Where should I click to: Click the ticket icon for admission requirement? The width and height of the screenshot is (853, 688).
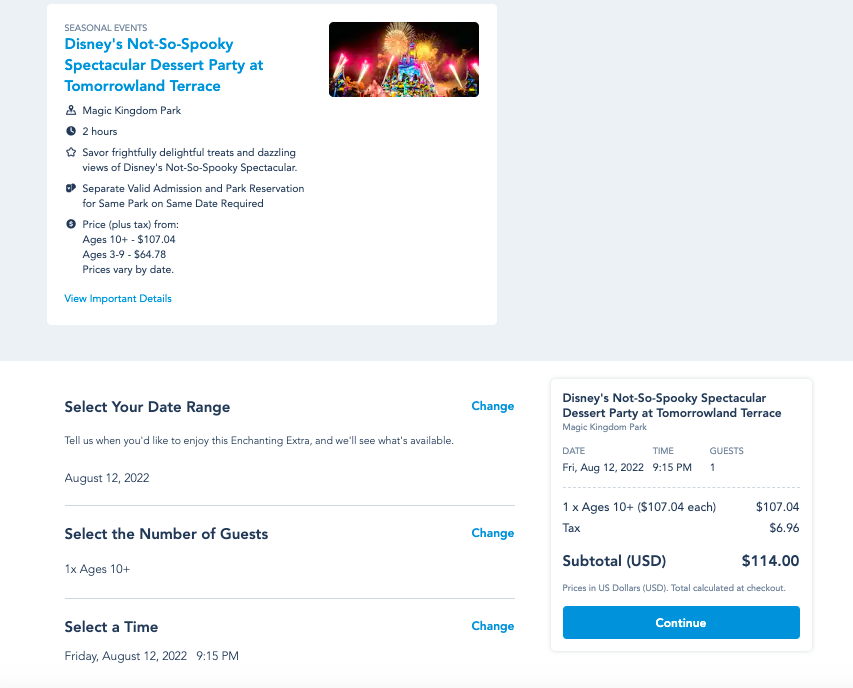(x=71, y=188)
